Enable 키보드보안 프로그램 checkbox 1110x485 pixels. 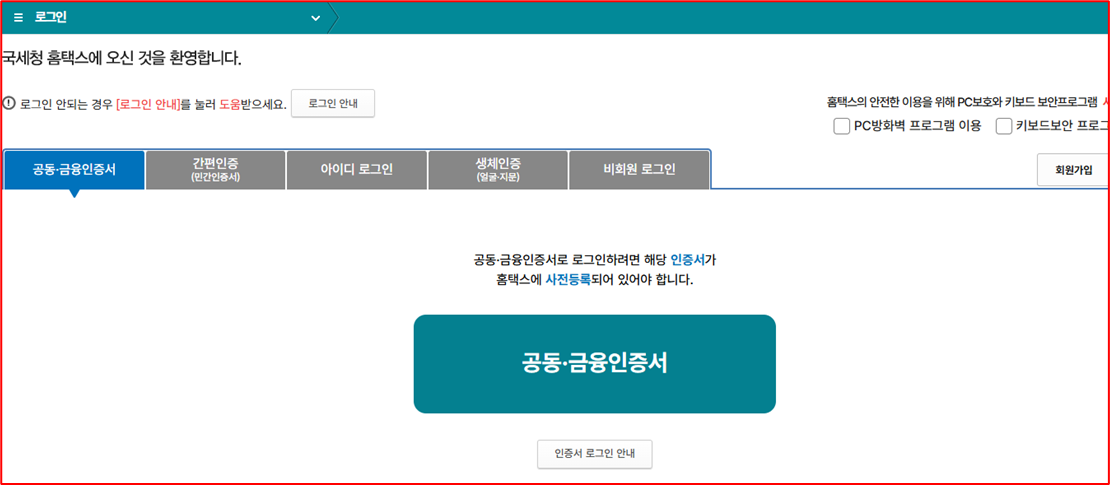[1003, 126]
